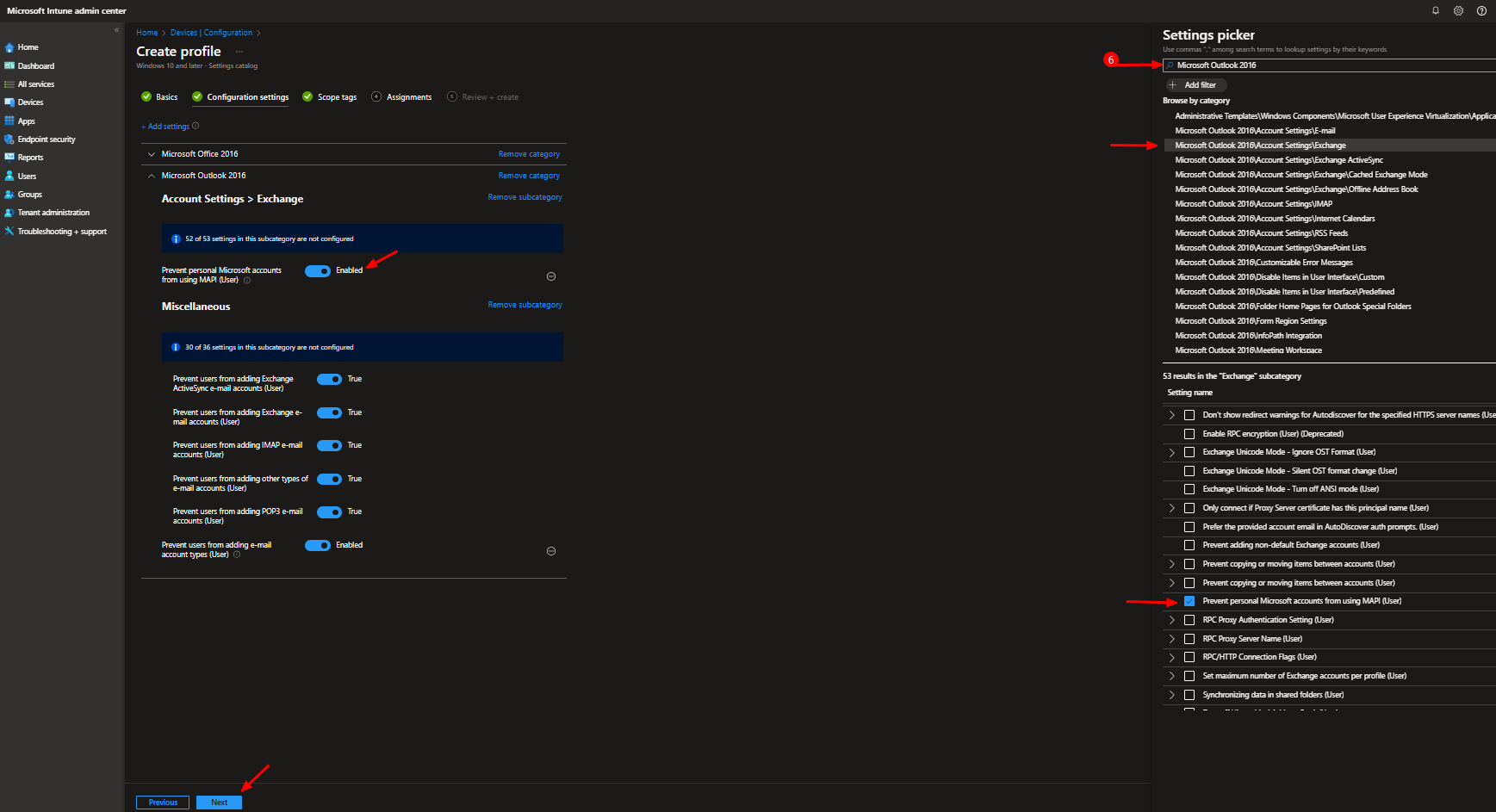
Task: Go to the Basics wizard step
Action: [x=159, y=97]
